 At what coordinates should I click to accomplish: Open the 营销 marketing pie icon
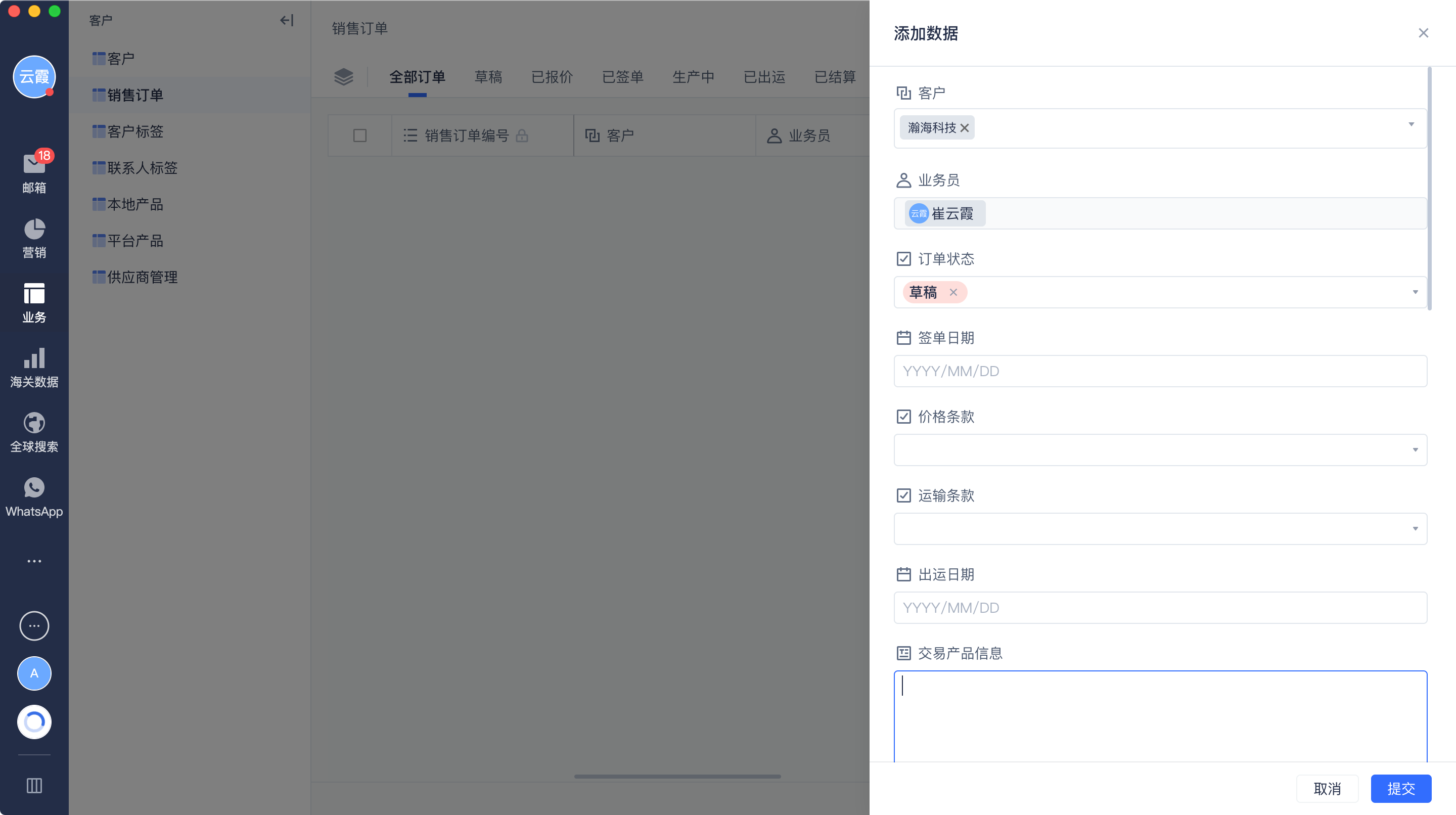[34, 230]
